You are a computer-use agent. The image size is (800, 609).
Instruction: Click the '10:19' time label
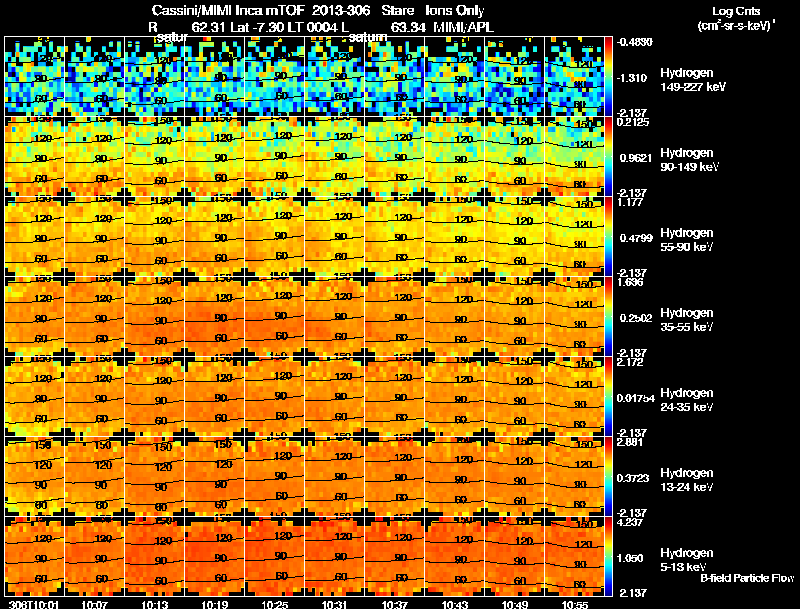click(215, 604)
